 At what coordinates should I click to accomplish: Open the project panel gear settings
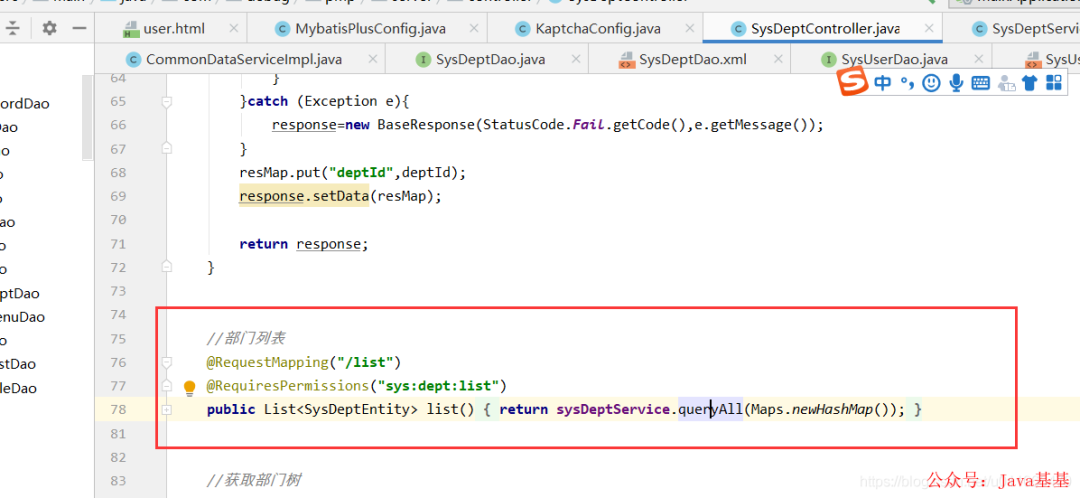[x=50, y=28]
